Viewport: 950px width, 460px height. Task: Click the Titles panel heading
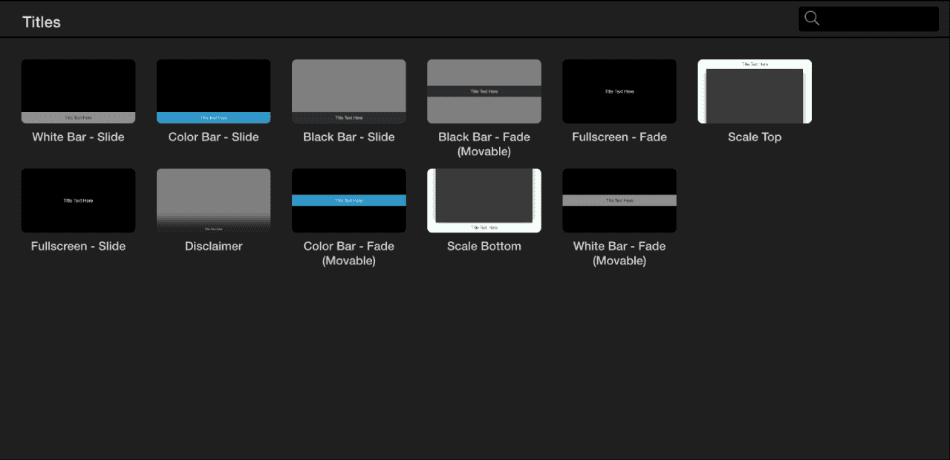pyautogui.click(x=41, y=22)
